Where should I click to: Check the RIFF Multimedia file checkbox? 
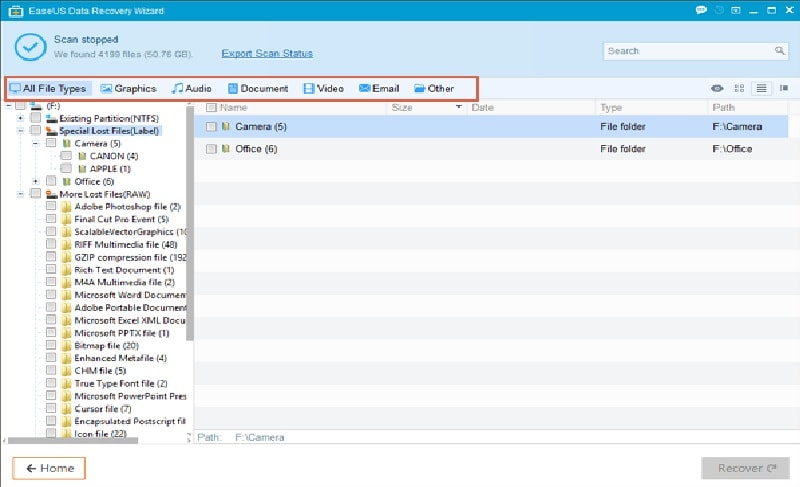click(51, 244)
